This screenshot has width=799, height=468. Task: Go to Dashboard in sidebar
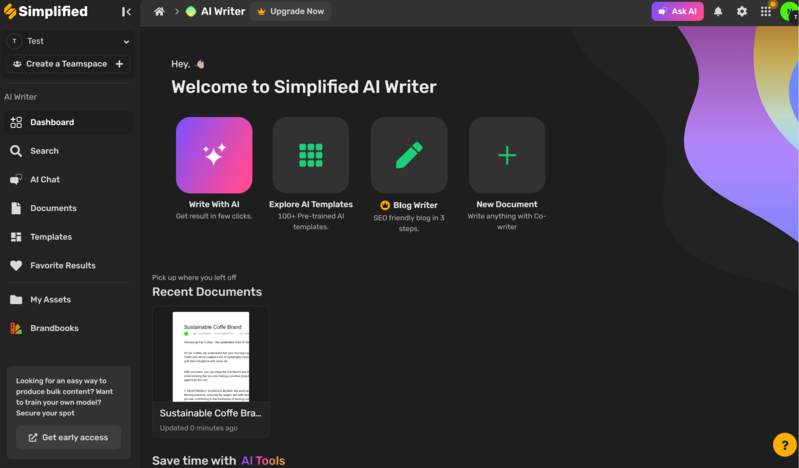(52, 122)
